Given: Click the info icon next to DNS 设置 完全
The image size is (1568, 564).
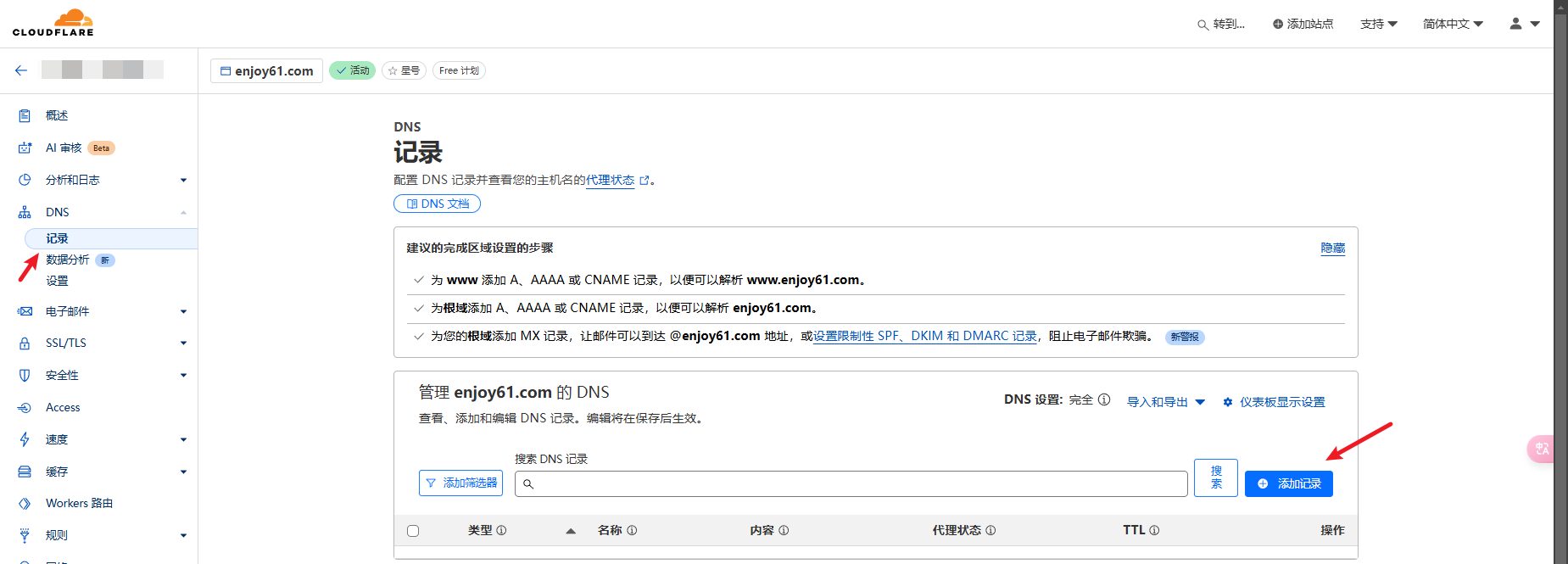Looking at the screenshot, I should point(1104,399).
